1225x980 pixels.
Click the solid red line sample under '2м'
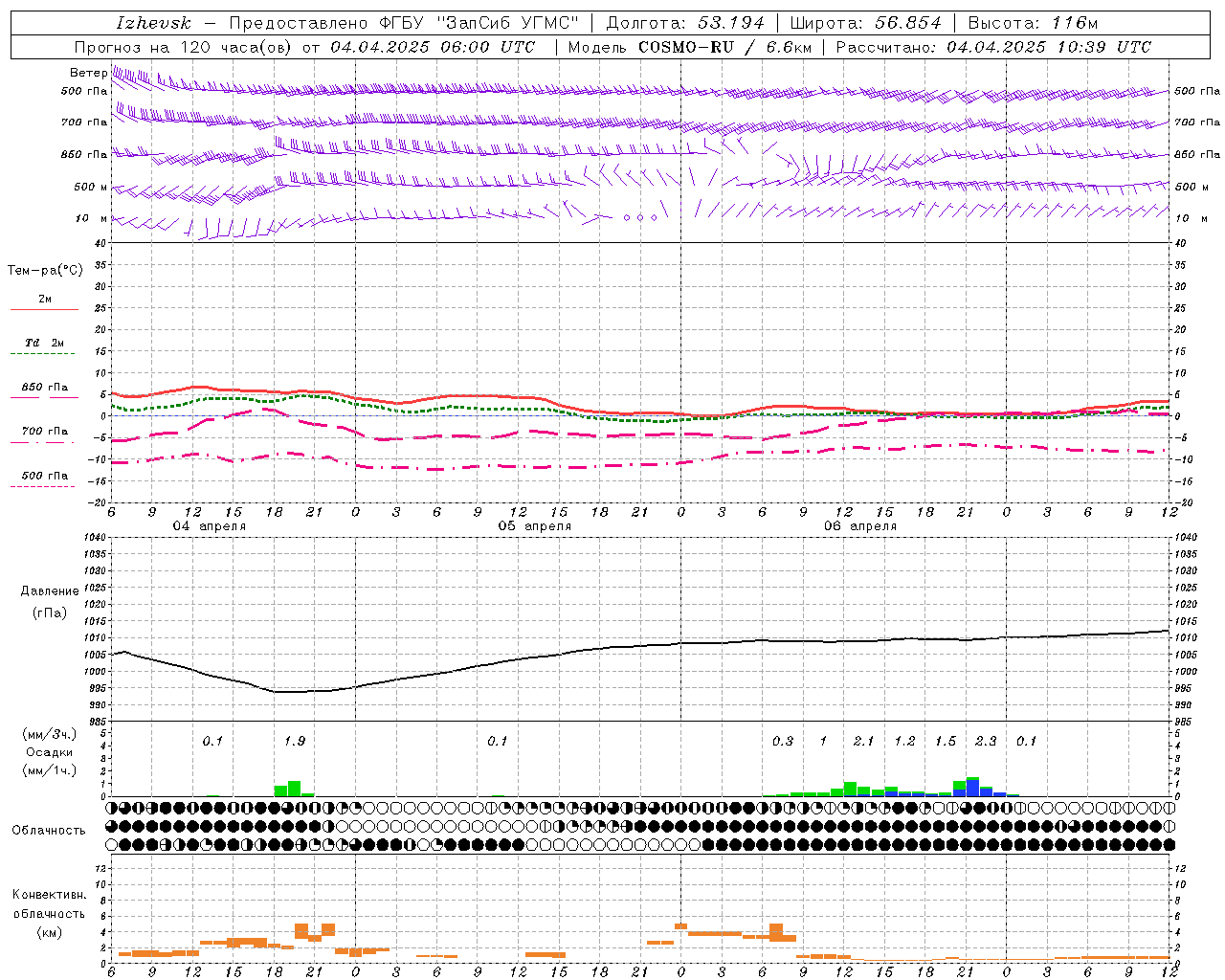pyautogui.click(x=44, y=310)
